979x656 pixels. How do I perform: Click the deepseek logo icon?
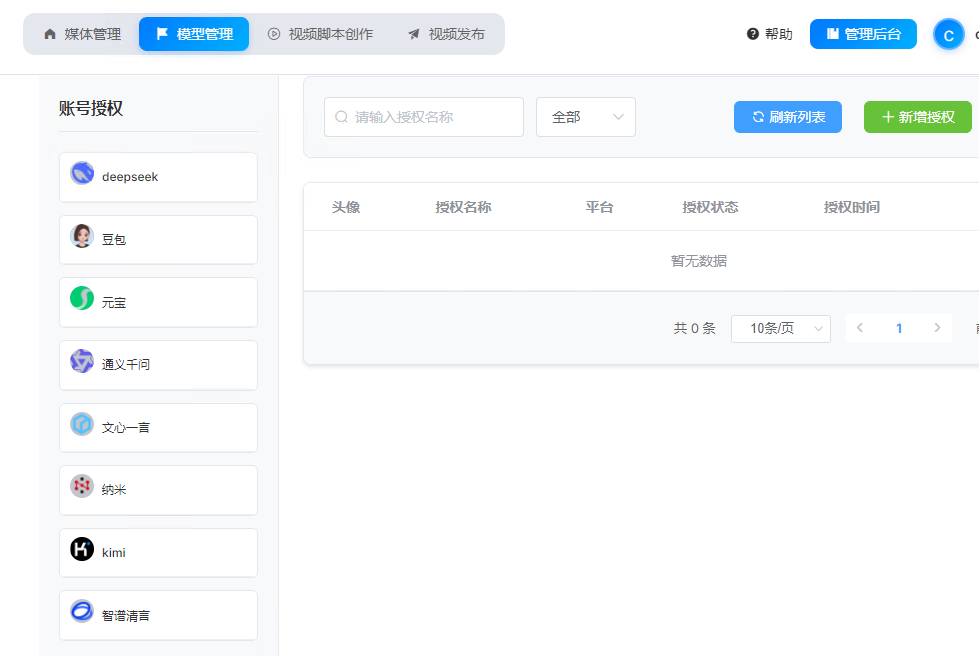coord(82,173)
